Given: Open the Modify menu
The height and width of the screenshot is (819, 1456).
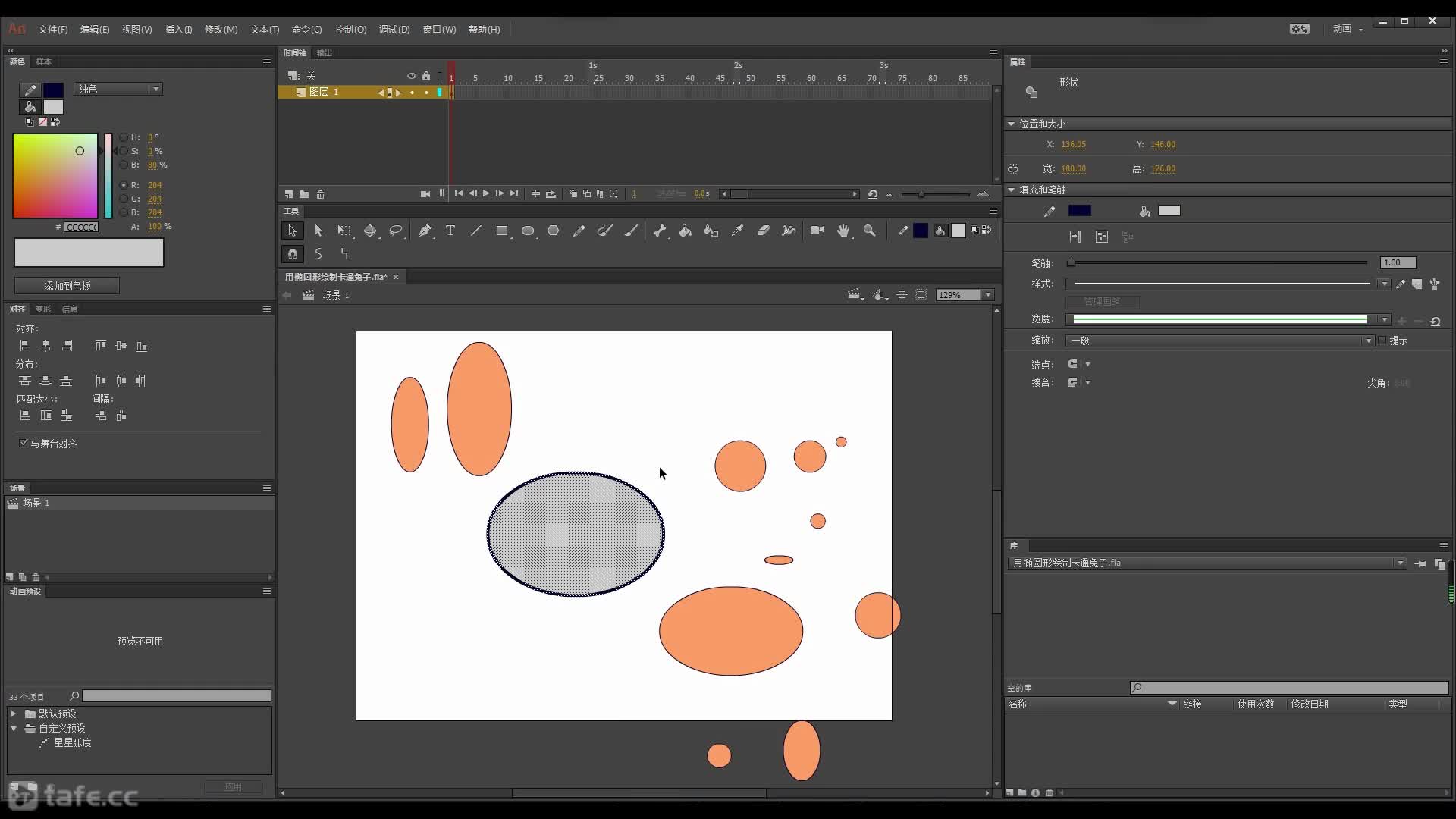Looking at the screenshot, I should click(221, 30).
